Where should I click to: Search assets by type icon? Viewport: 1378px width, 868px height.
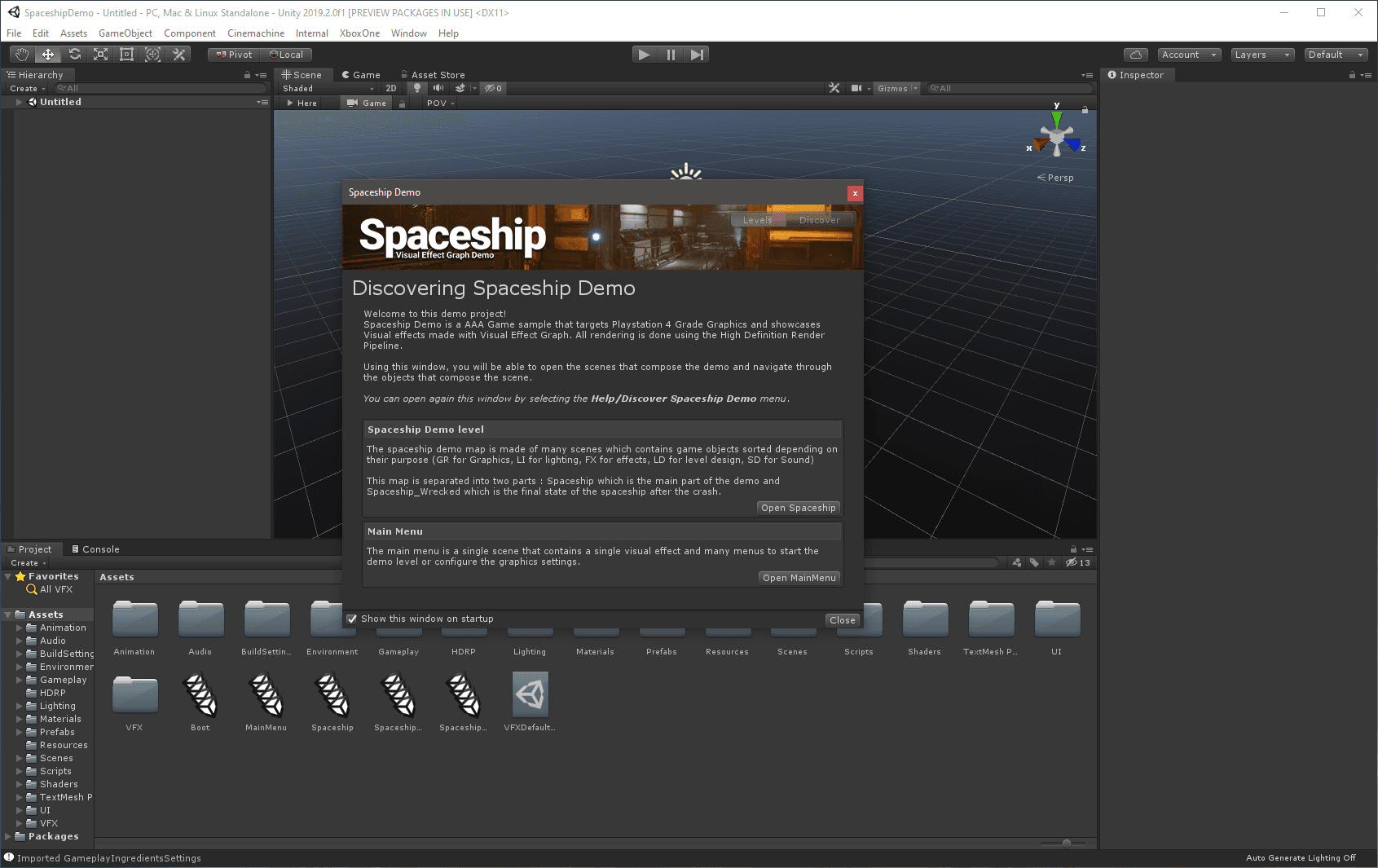click(x=1017, y=562)
